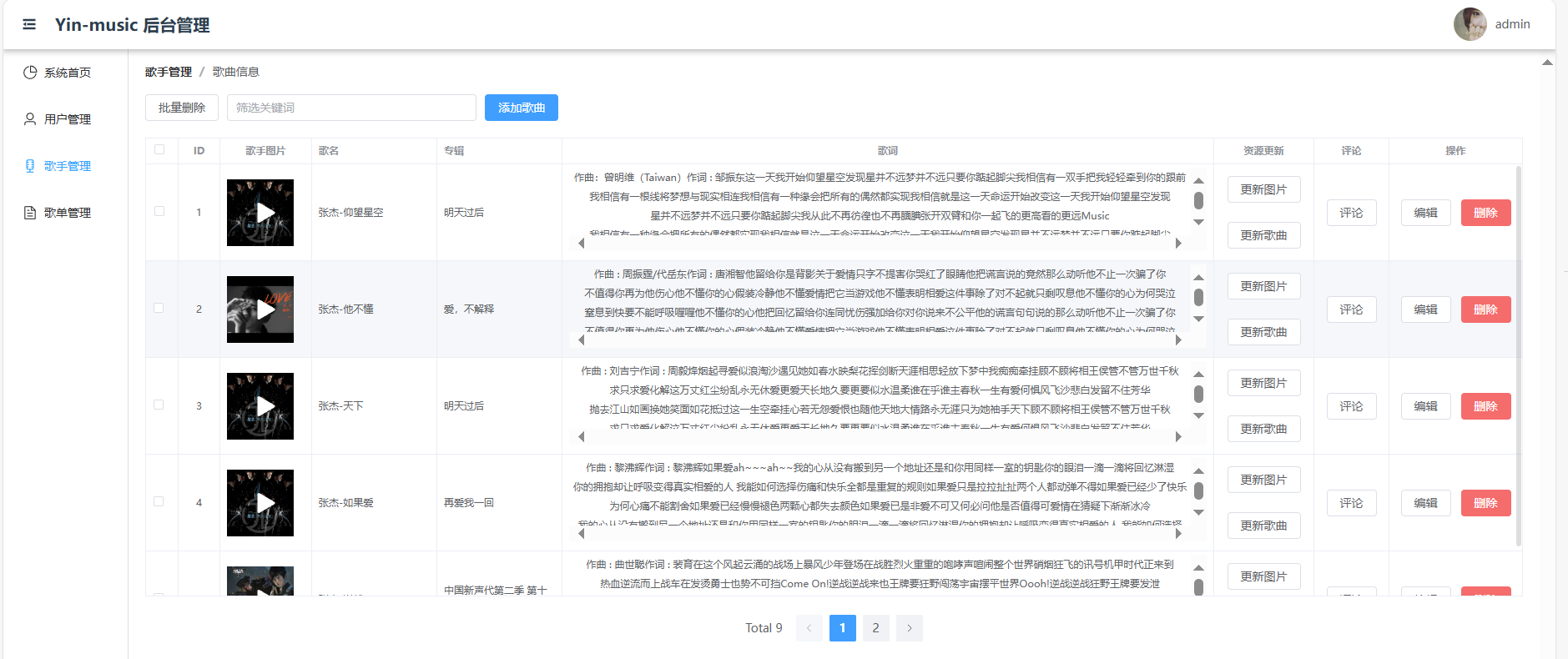Click 更新图片 for 张杰-天下

point(1263,383)
